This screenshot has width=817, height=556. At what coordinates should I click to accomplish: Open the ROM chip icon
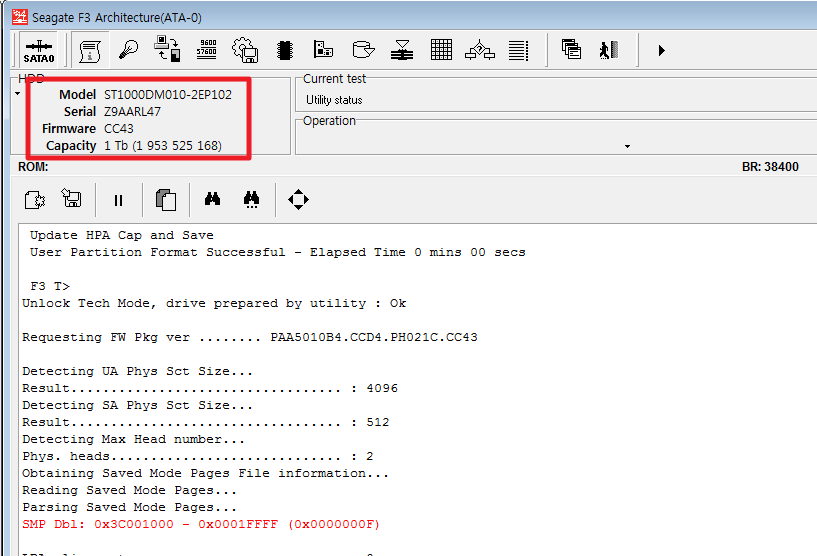[284, 51]
